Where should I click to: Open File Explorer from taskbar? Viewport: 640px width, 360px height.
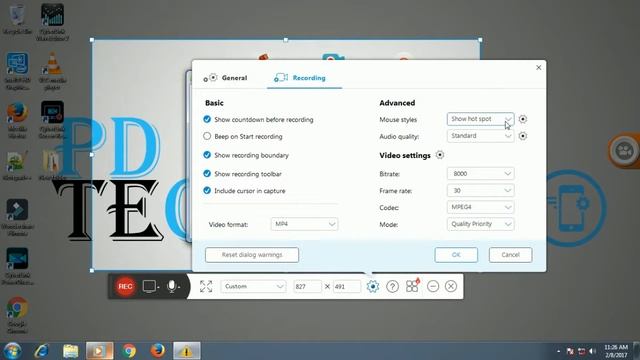(x=71, y=351)
